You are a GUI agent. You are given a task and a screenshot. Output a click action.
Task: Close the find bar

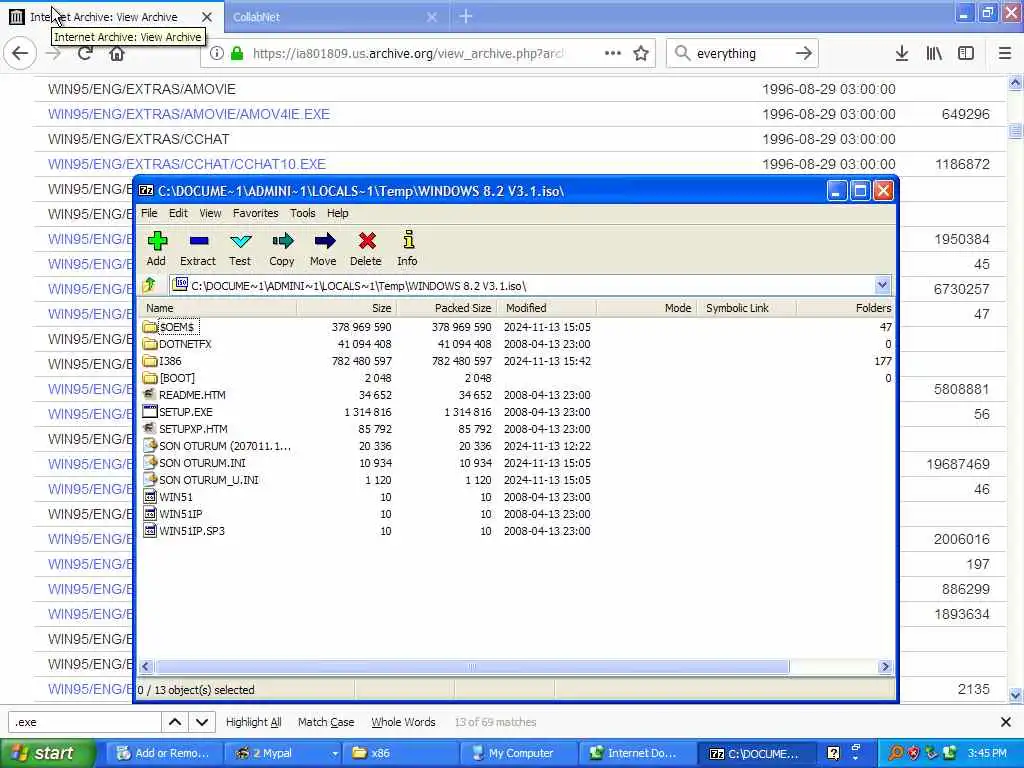(x=1006, y=722)
